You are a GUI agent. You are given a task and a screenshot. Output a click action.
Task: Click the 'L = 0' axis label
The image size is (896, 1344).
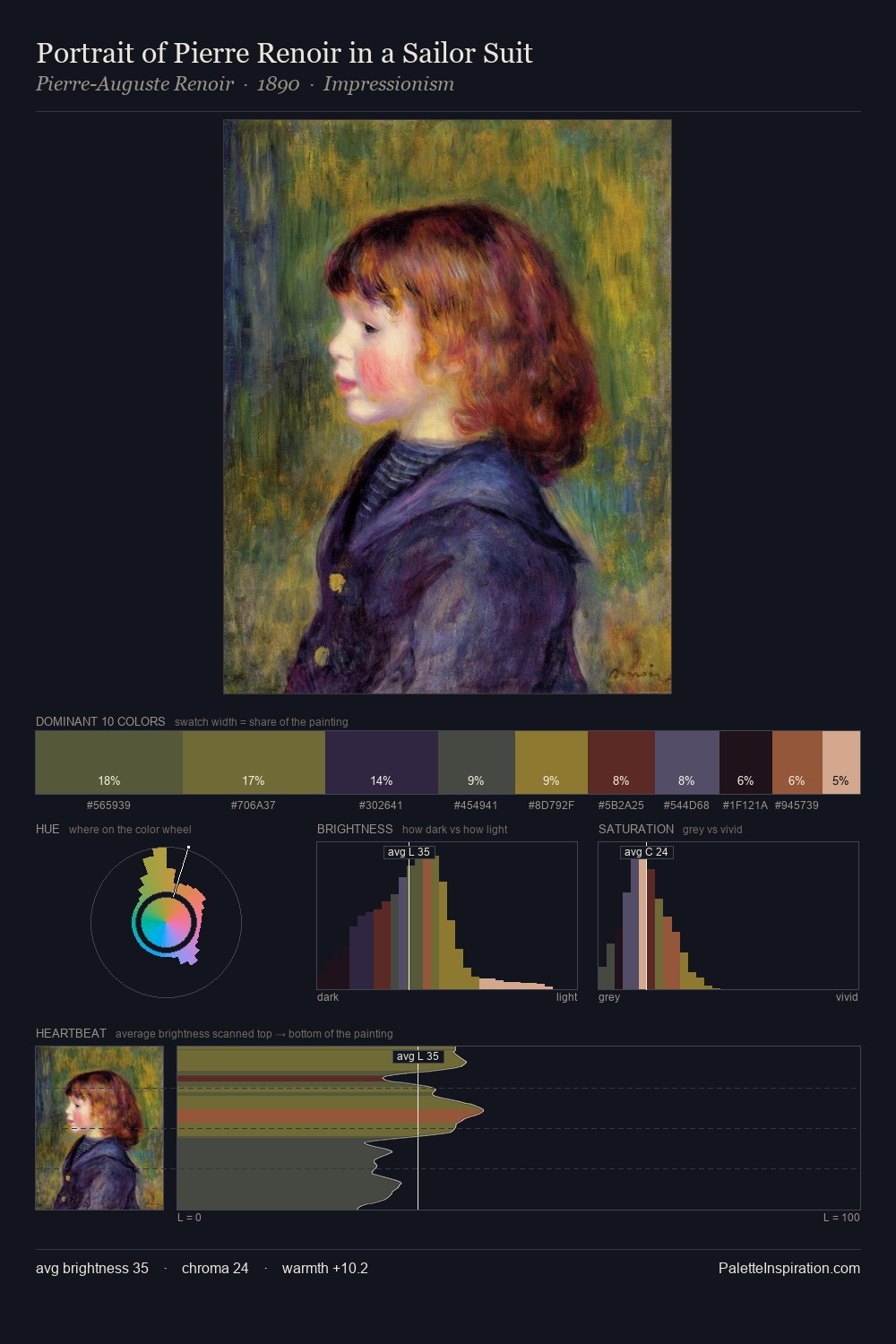coord(189,1218)
